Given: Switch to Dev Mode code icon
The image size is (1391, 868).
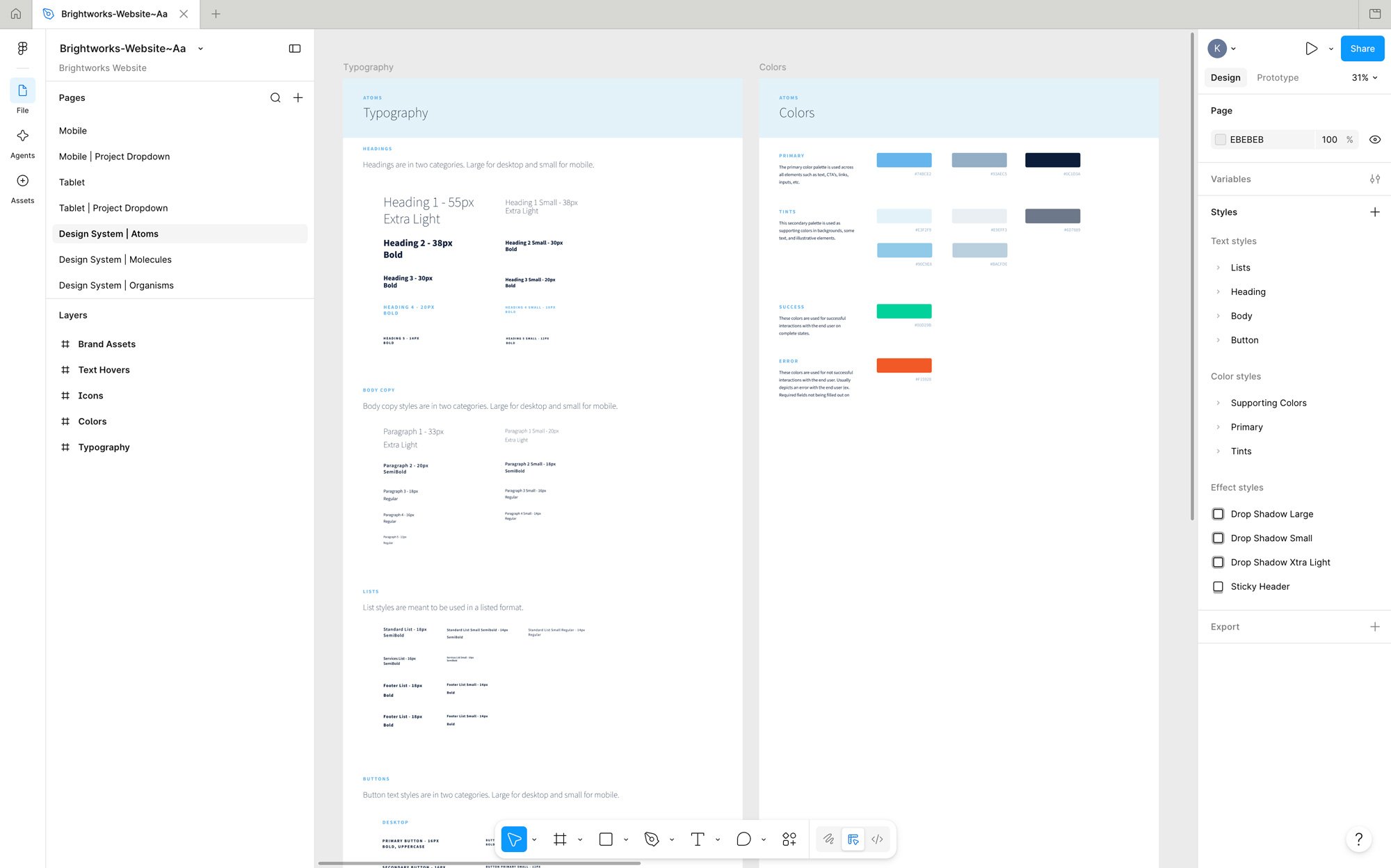Looking at the screenshot, I should tap(878, 839).
